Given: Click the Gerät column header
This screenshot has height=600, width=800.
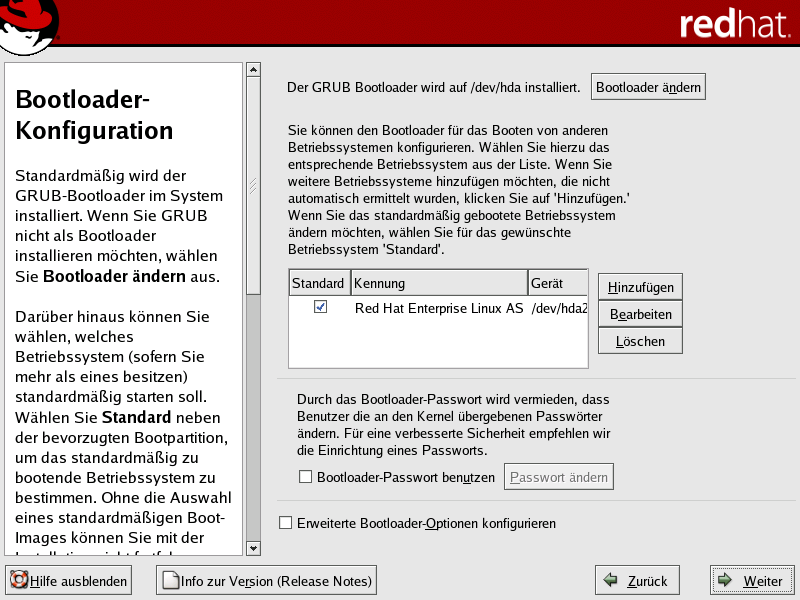Looking at the screenshot, I should click(557, 283).
